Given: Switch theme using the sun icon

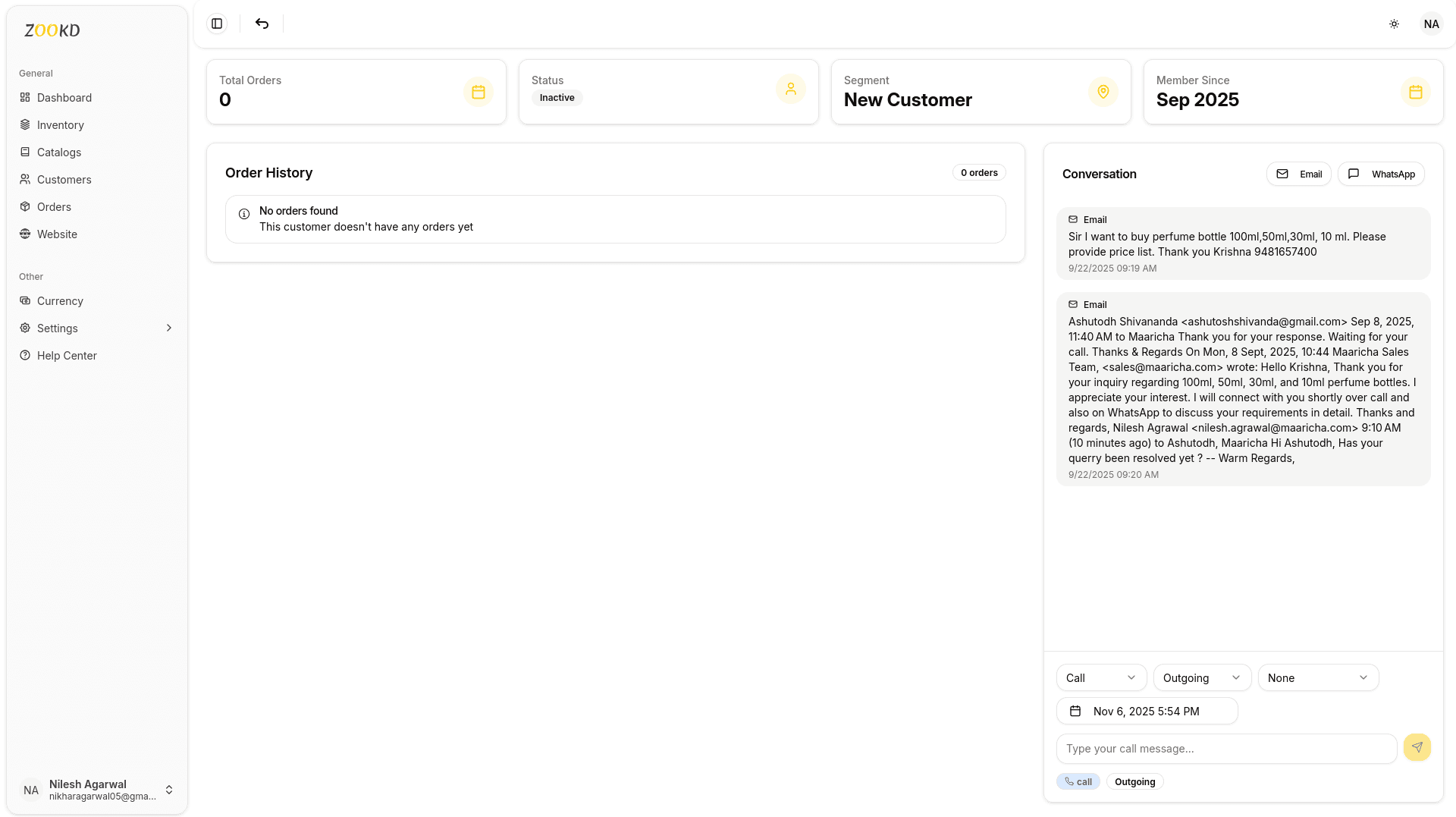Looking at the screenshot, I should click(x=1394, y=24).
